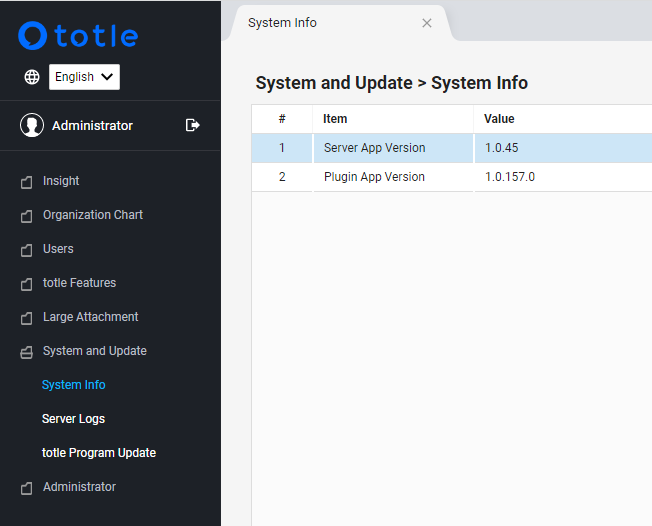Click the Administrator user name at top
Viewport: 652px width, 526px height.
click(x=92, y=126)
